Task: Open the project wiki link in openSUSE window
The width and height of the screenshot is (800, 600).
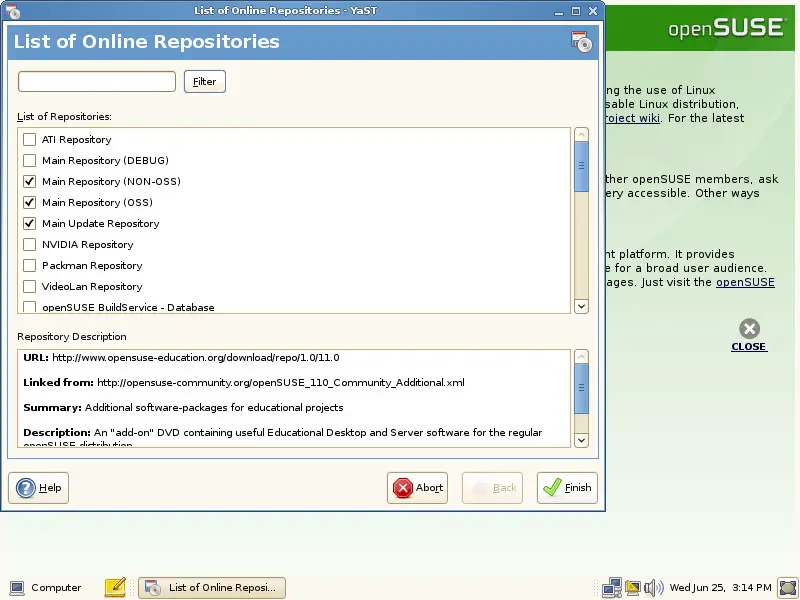Action: coord(633,118)
